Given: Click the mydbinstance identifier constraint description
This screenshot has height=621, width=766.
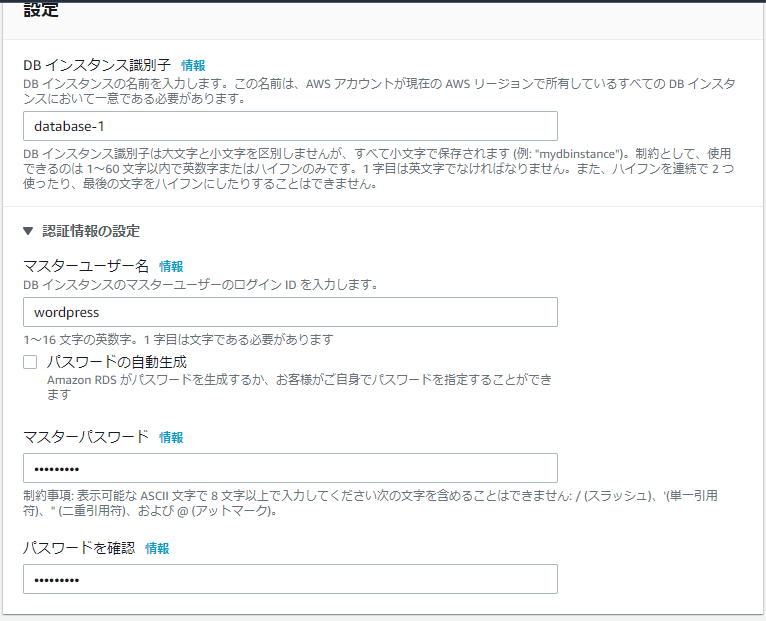Looking at the screenshot, I should point(378,169).
